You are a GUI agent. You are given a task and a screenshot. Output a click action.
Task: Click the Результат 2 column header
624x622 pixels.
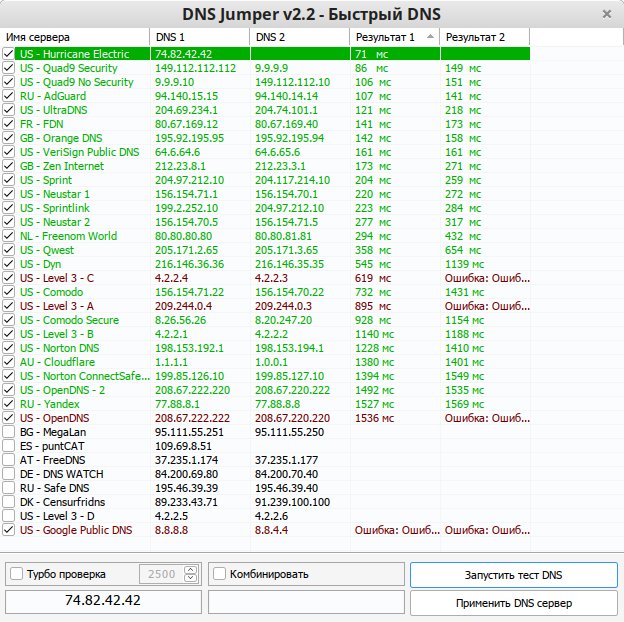484,37
